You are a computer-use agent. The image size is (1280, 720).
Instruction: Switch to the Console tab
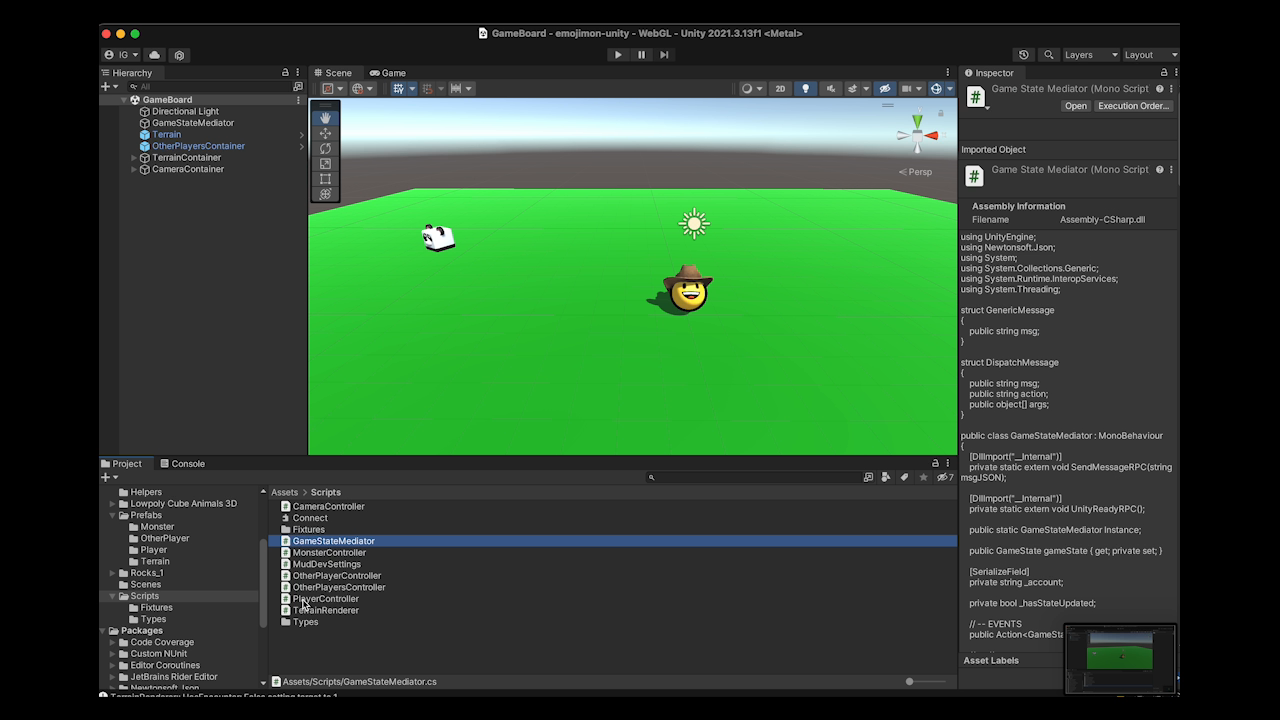[183, 464]
